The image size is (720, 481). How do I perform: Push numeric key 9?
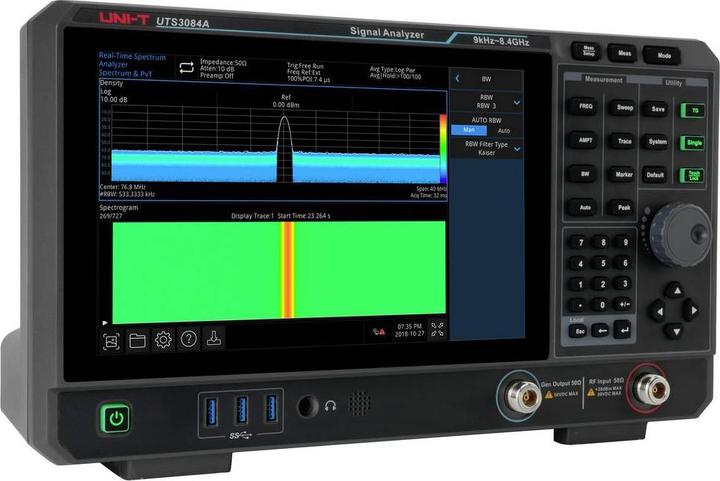point(625,241)
